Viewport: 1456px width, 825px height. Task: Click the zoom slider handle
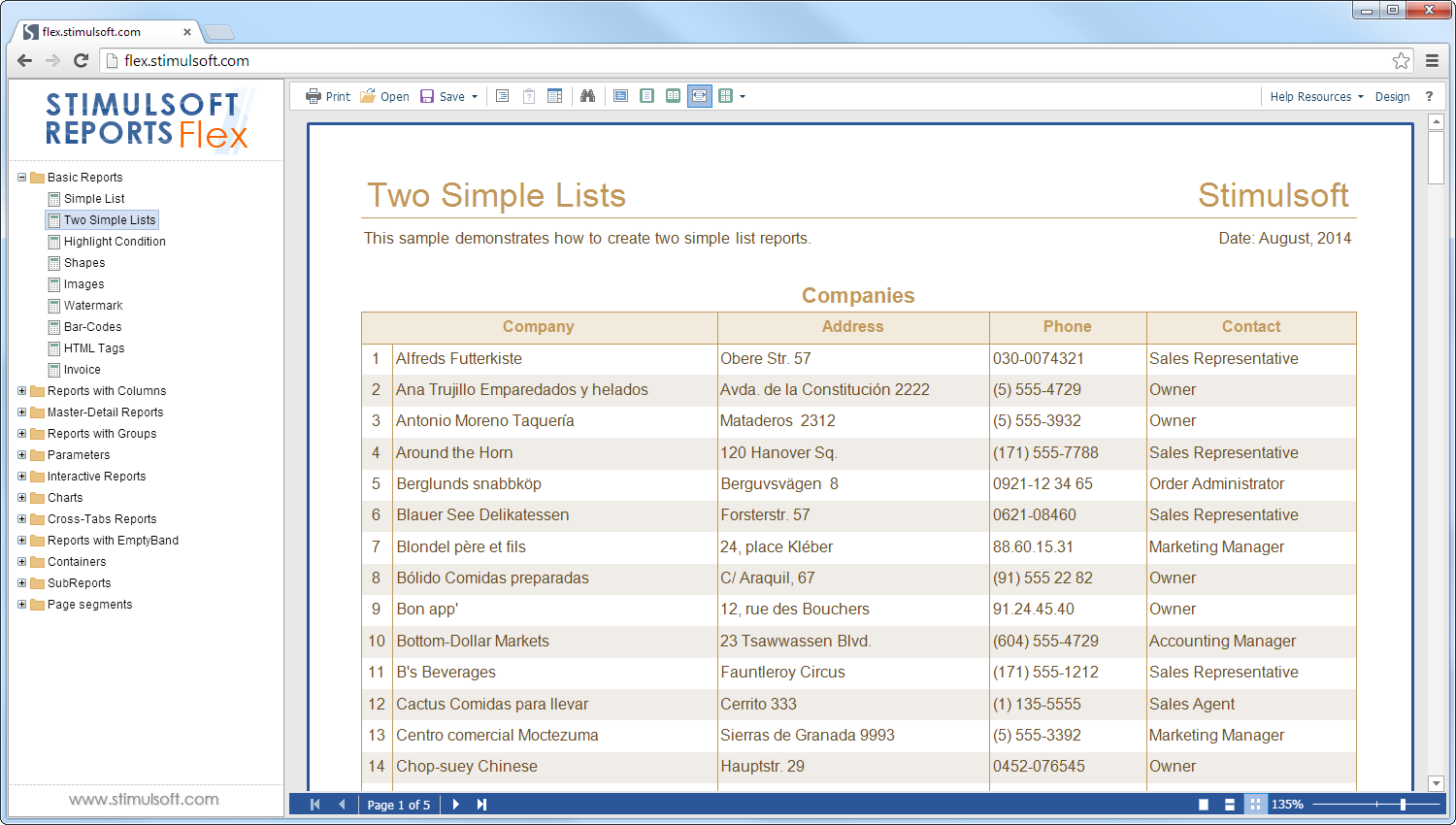(x=1403, y=805)
